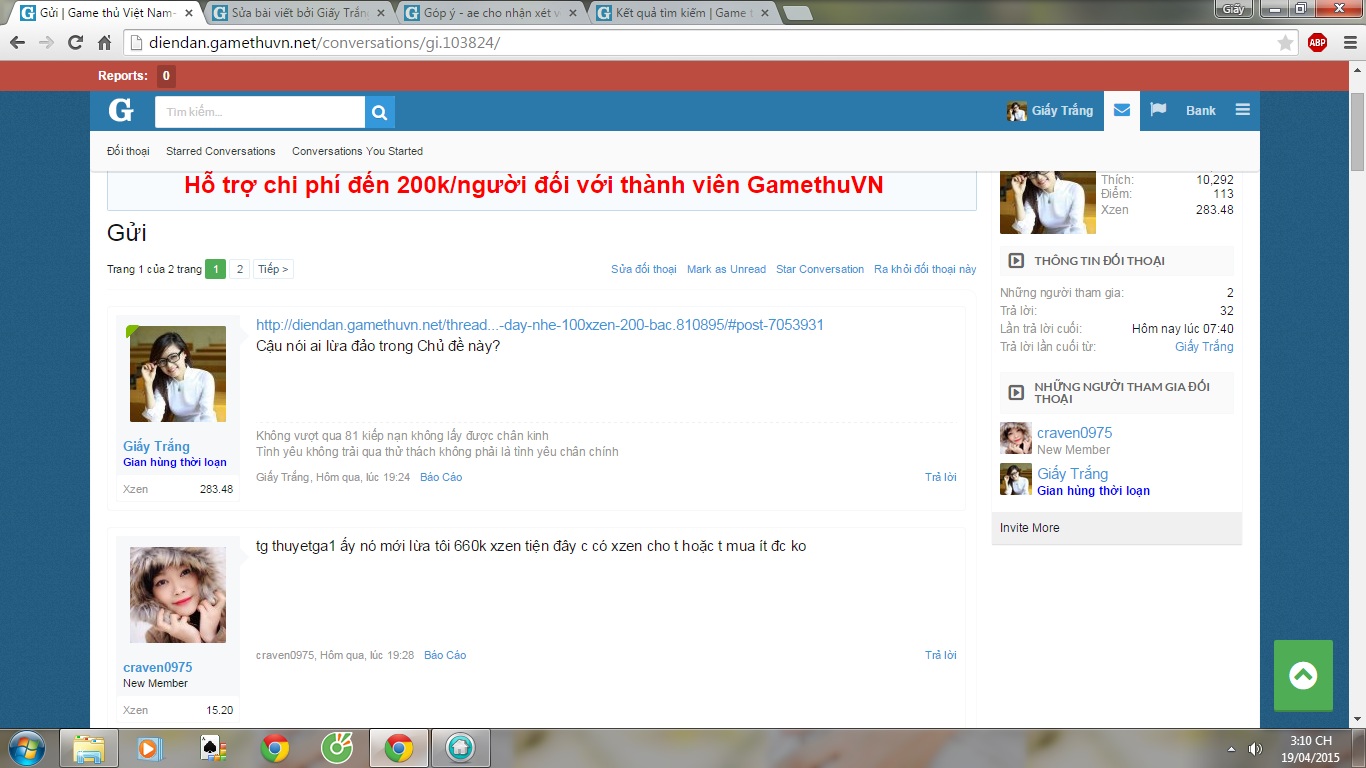1366x768 pixels.
Task: Click Giấy Trắng last-reply link in sidebar
Action: (x=1204, y=346)
